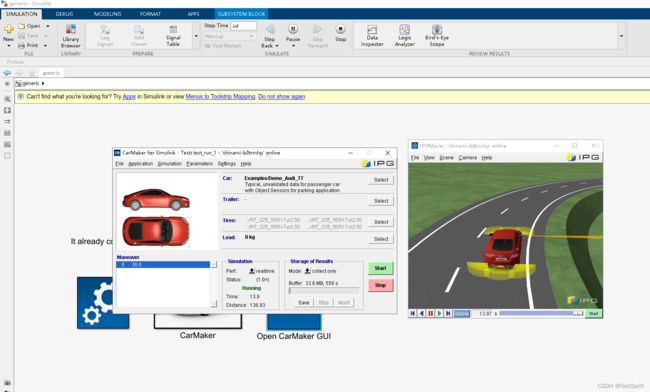The height and width of the screenshot is (392, 650).
Task: Expand the Review Results gallery arrow
Action: click(x=621, y=36)
